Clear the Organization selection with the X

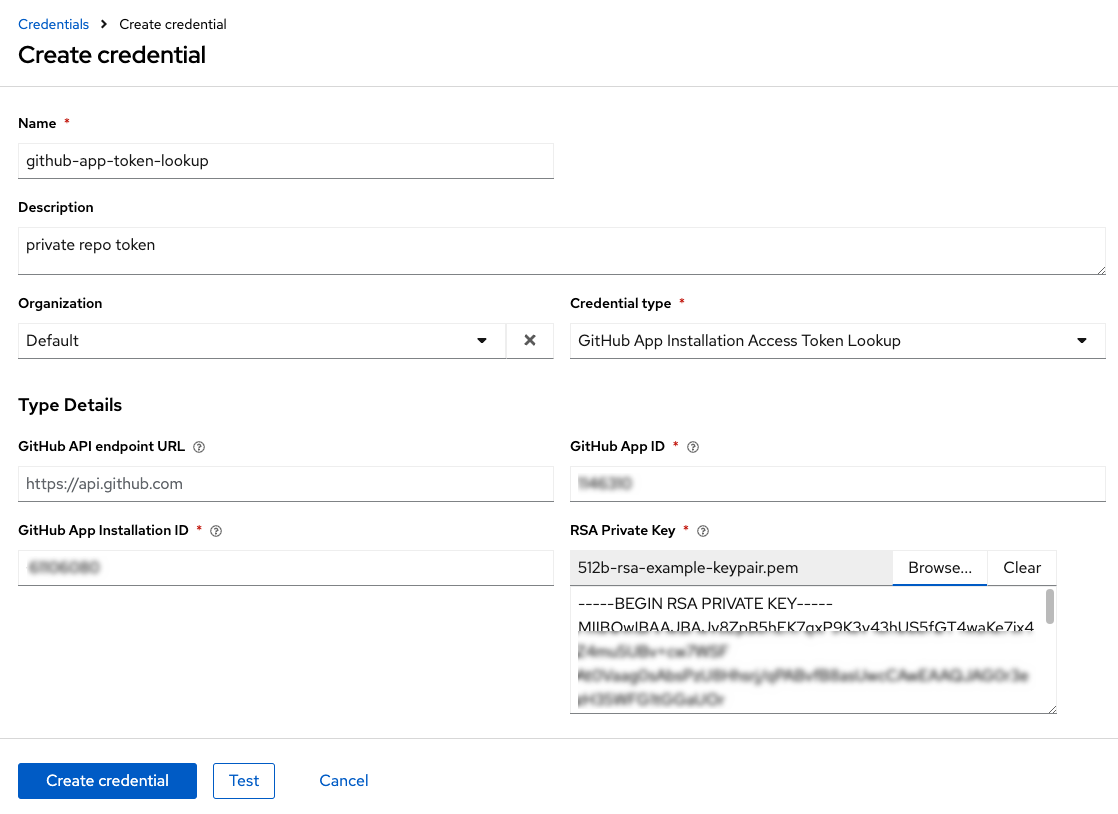530,341
